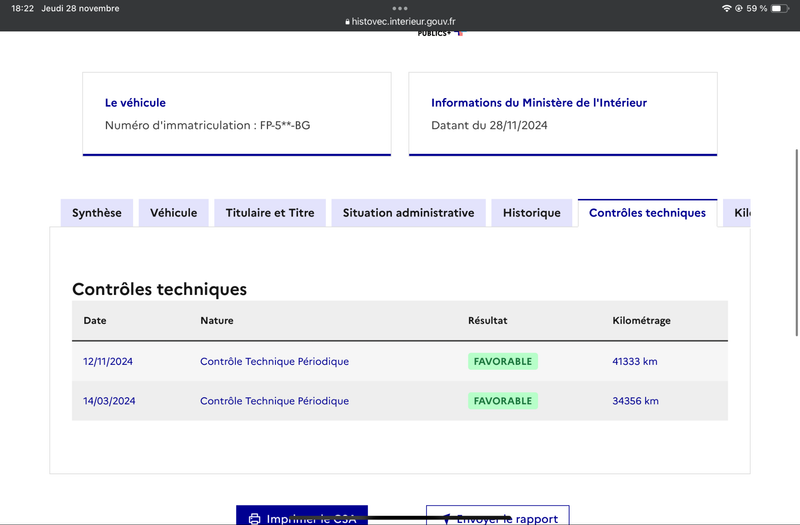This screenshot has width=800, height=525.
Task: Tap the battery indicator icon
Action: pyautogui.click(x=780, y=8)
